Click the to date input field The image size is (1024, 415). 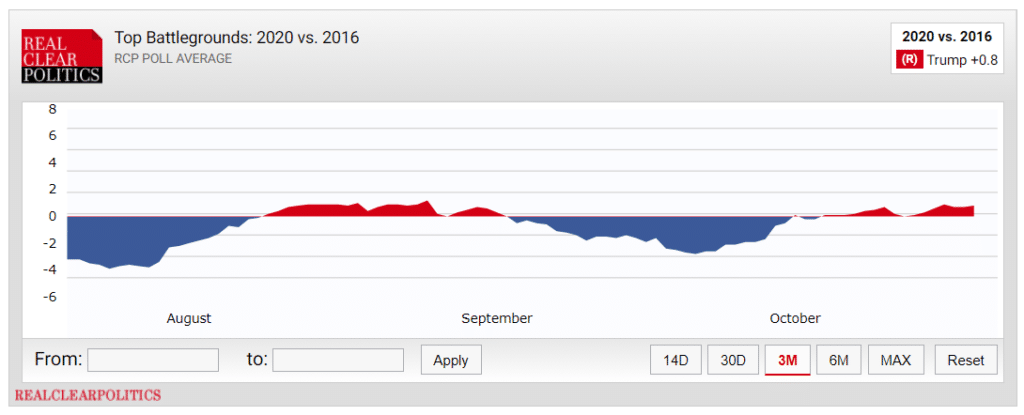(338, 359)
